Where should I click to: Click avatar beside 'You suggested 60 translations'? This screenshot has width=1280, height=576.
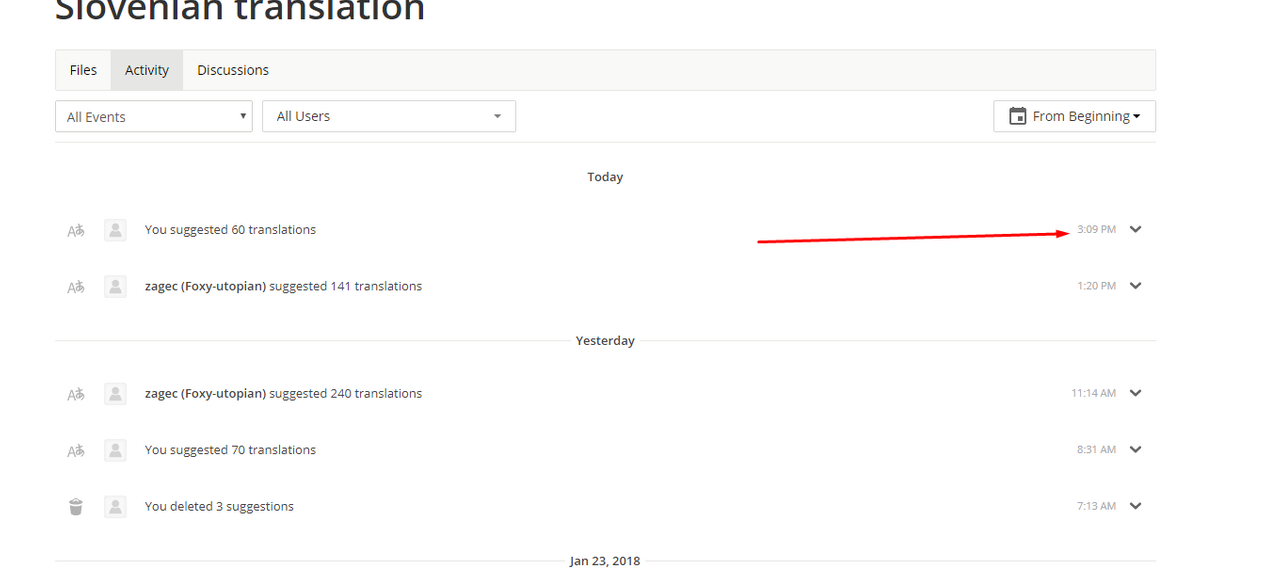coord(116,230)
